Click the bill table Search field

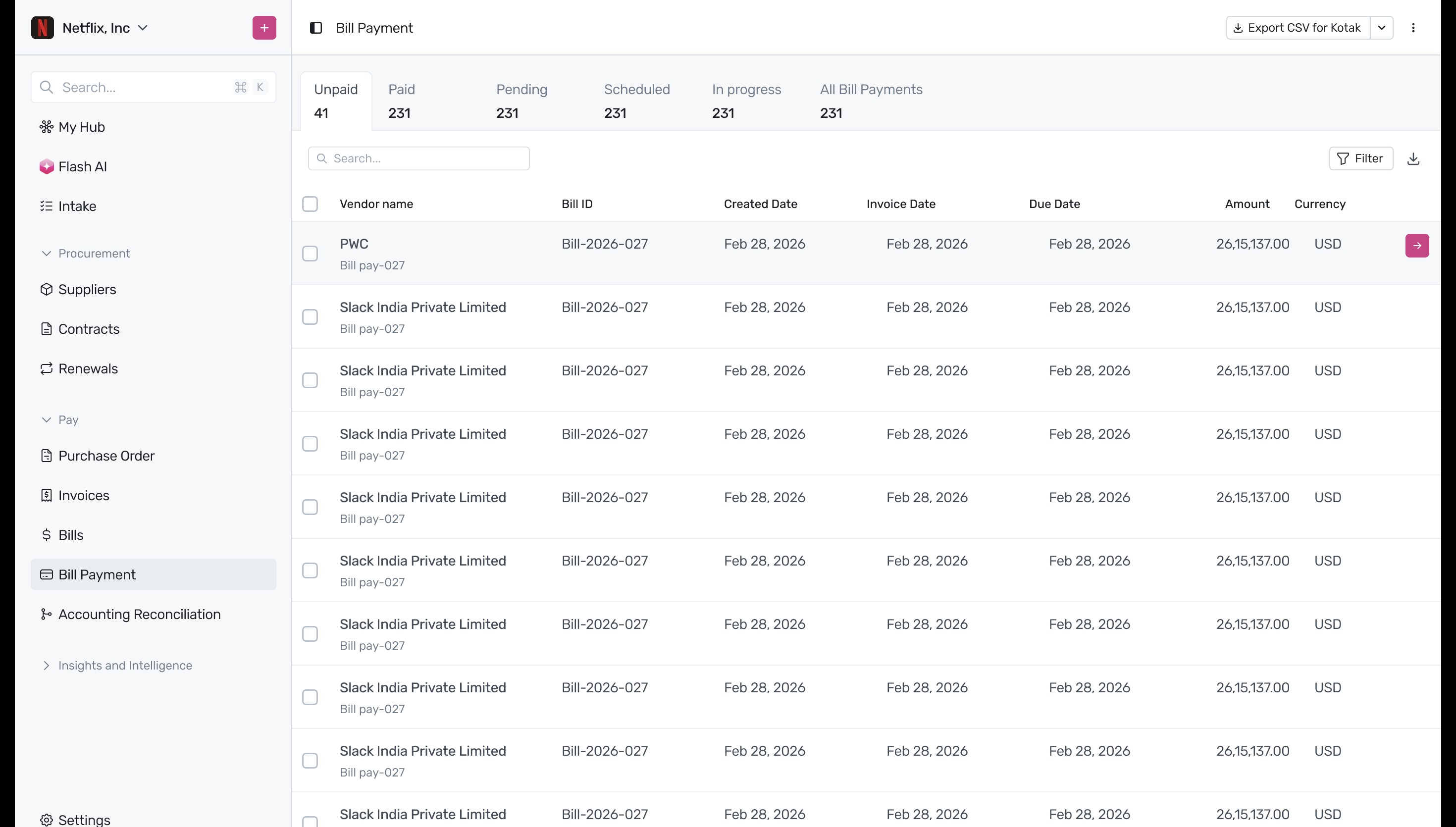click(x=418, y=158)
